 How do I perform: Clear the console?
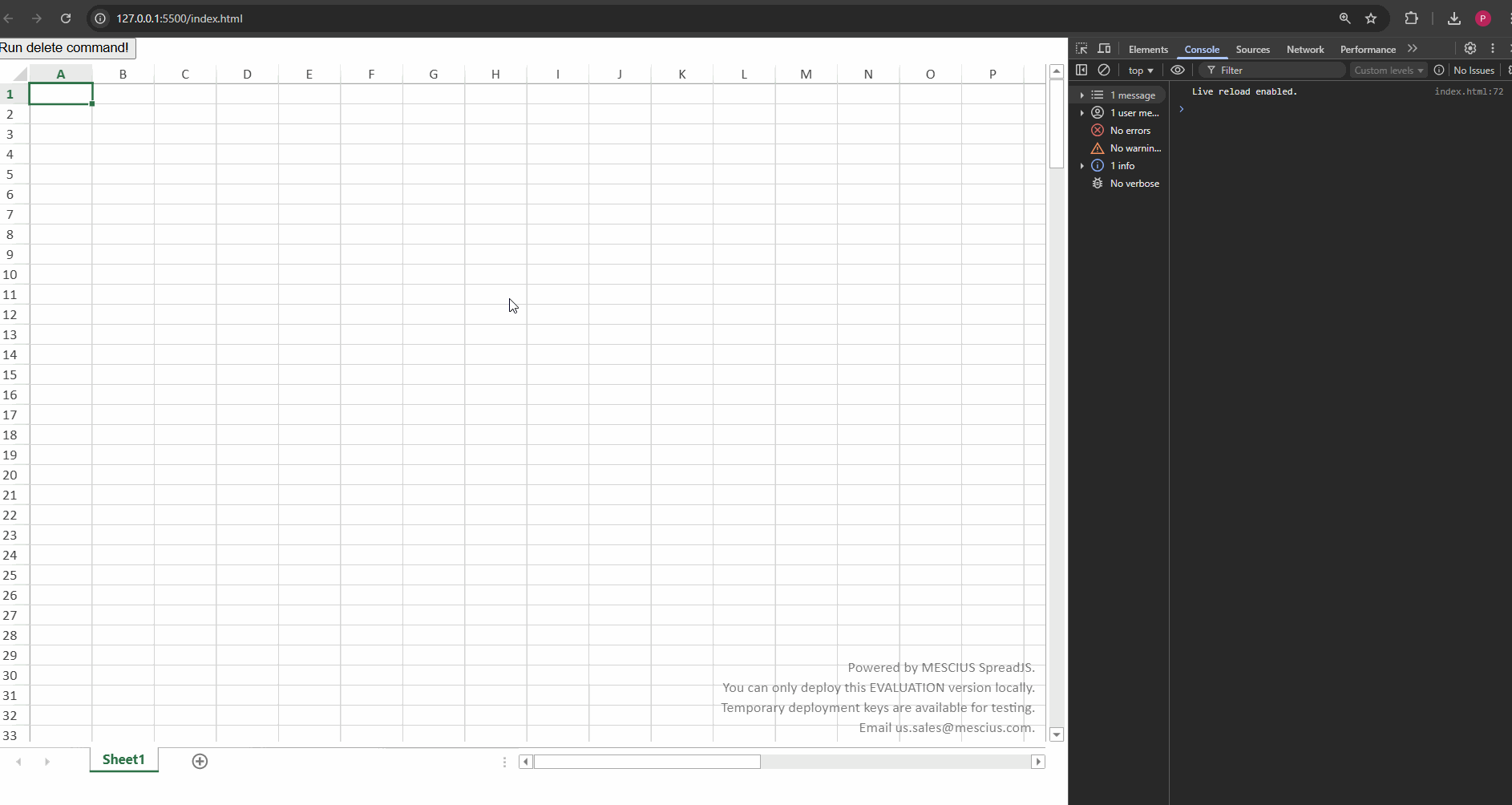(1104, 71)
